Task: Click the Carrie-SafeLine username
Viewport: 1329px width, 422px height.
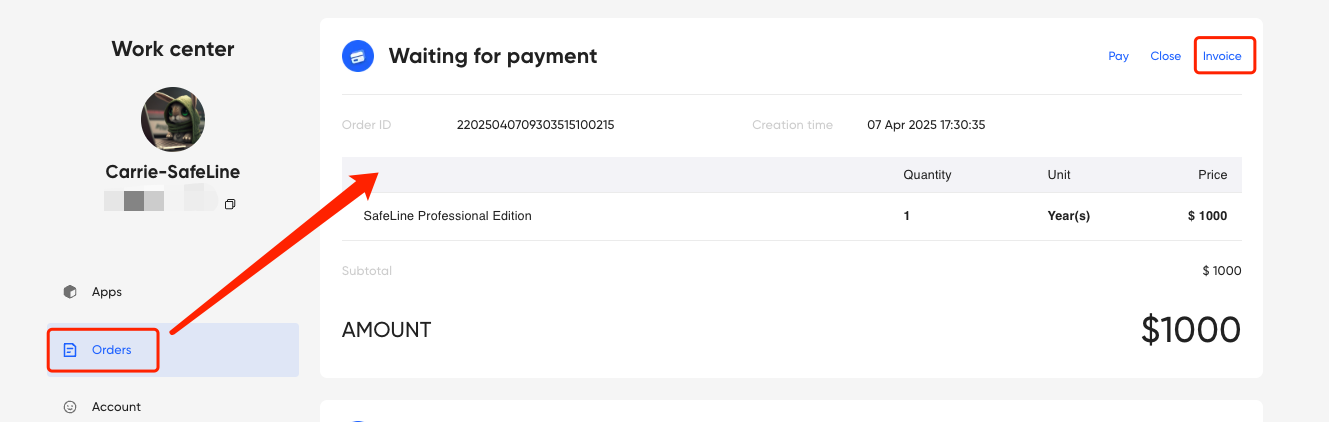Action: 173,172
